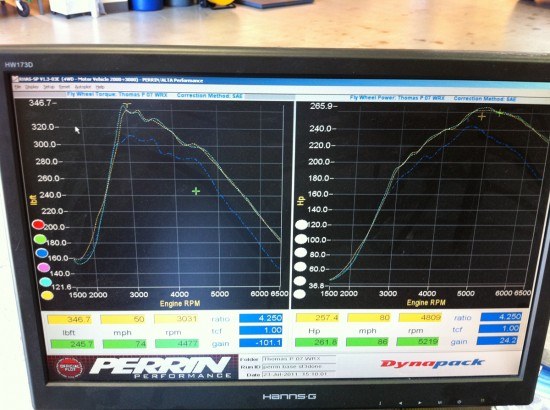The width and height of the screenshot is (550, 410).
Task: Open the Display menu
Action: point(32,87)
